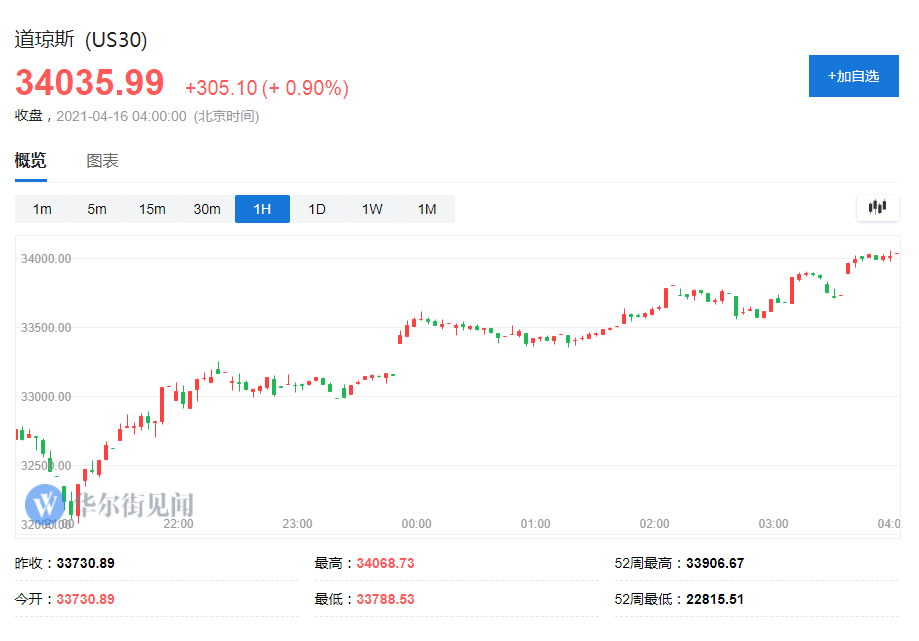The height and width of the screenshot is (641, 919).
Task: Click the current price 34035.99
Action: point(90,82)
